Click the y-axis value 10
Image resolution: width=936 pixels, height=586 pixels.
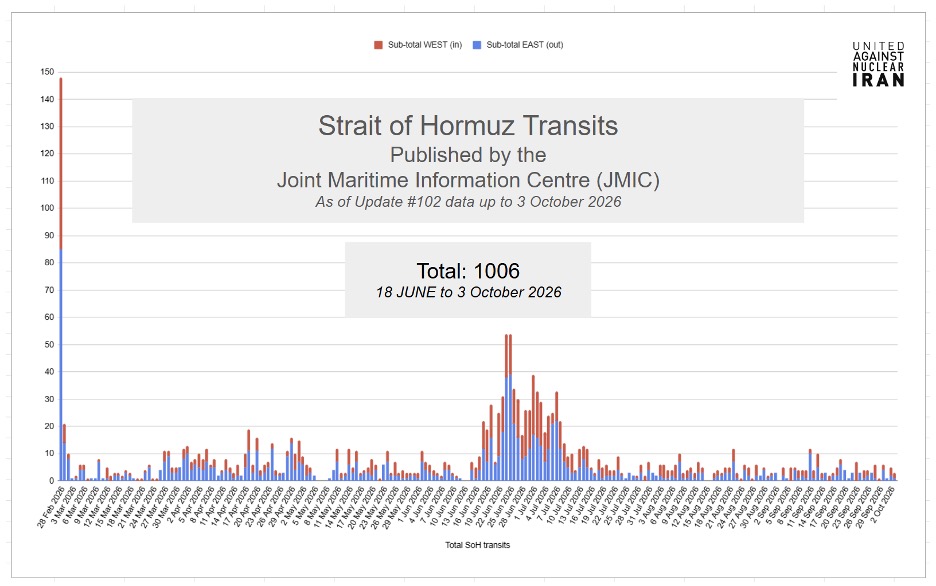[49, 453]
